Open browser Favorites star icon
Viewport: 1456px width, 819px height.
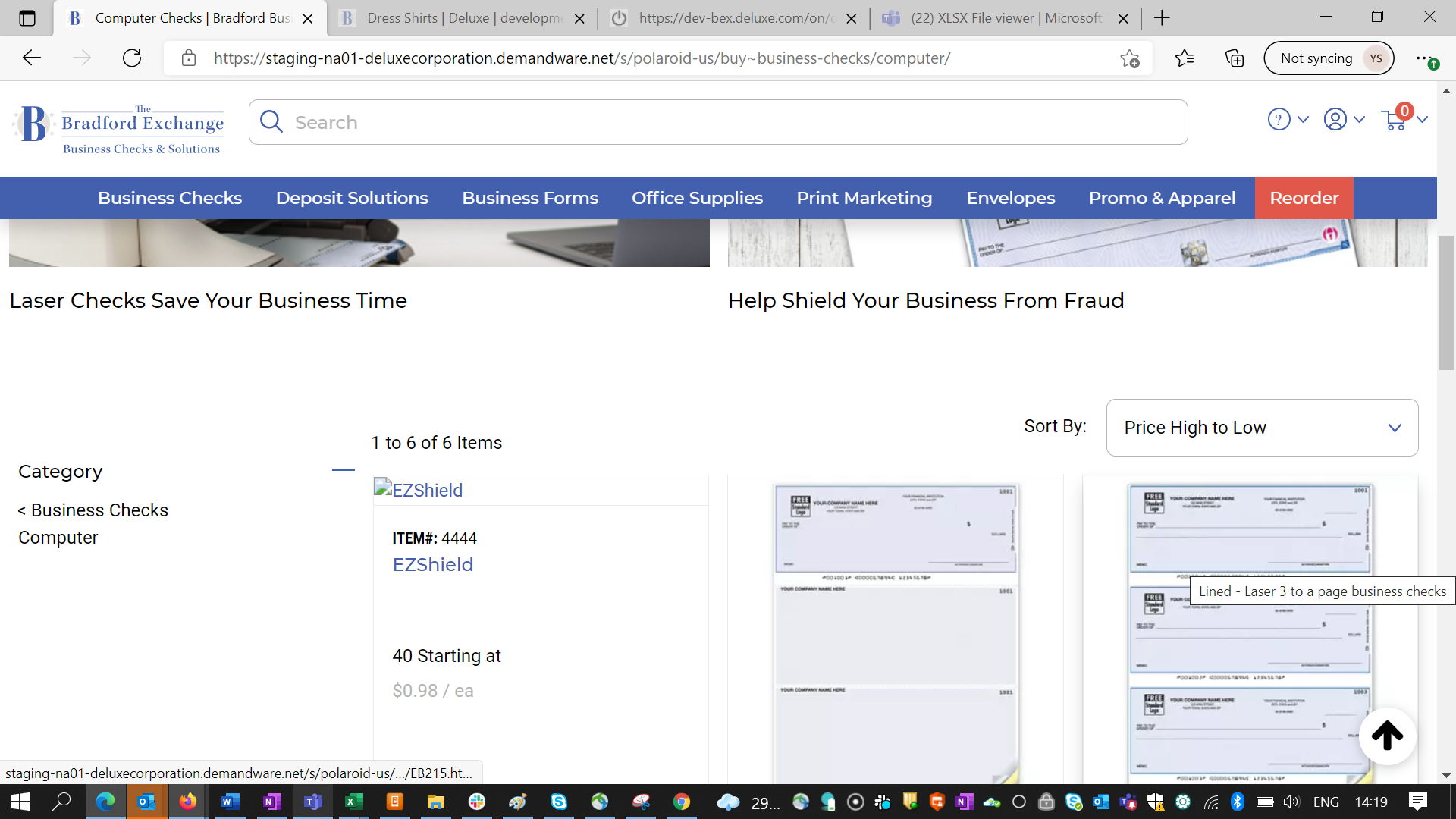[x=1184, y=58]
